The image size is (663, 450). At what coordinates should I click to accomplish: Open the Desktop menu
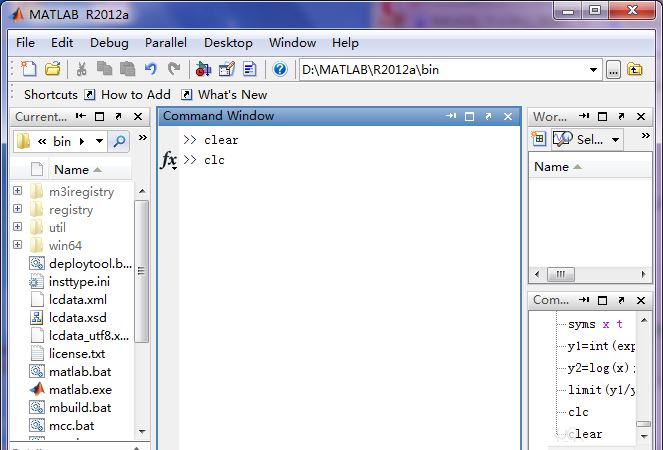click(x=228, y=43)
